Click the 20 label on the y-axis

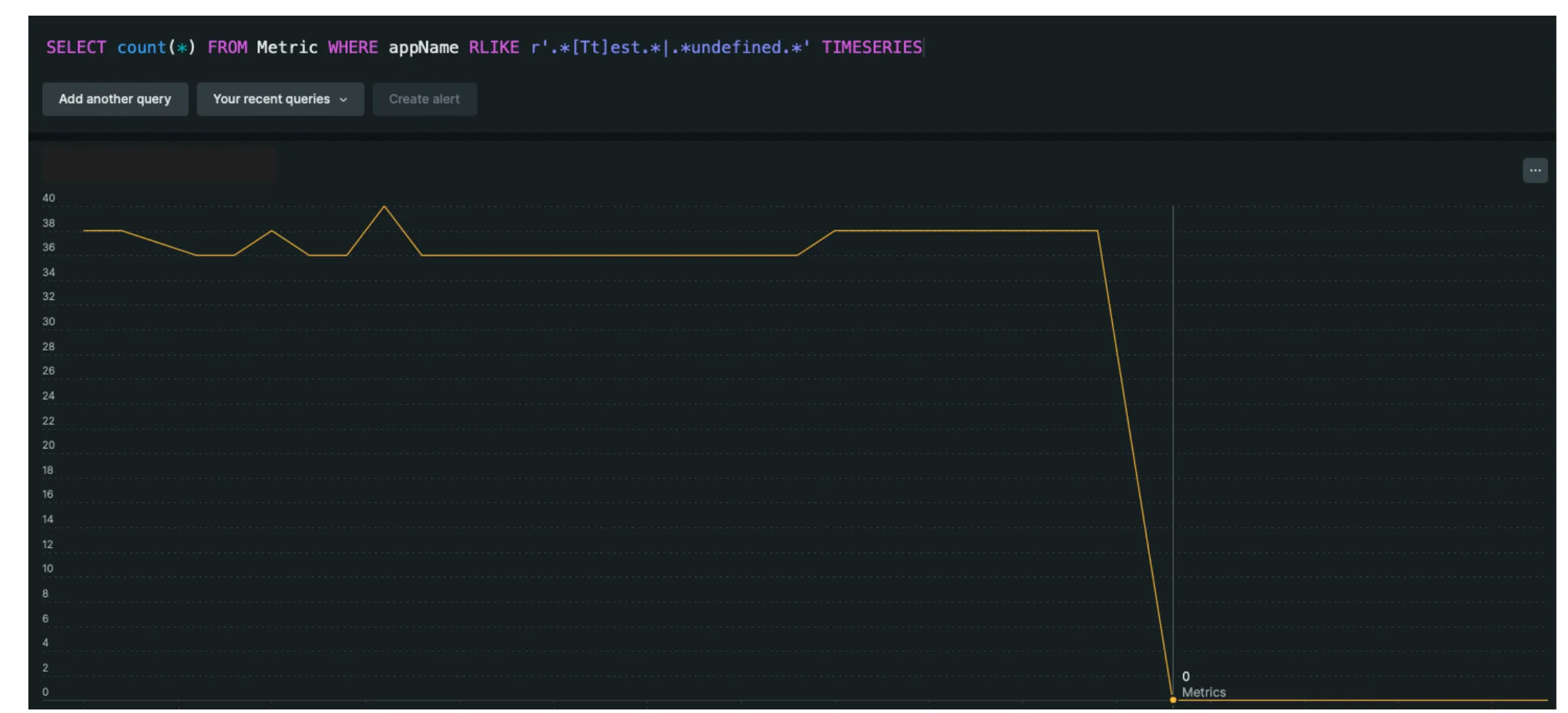48,445
